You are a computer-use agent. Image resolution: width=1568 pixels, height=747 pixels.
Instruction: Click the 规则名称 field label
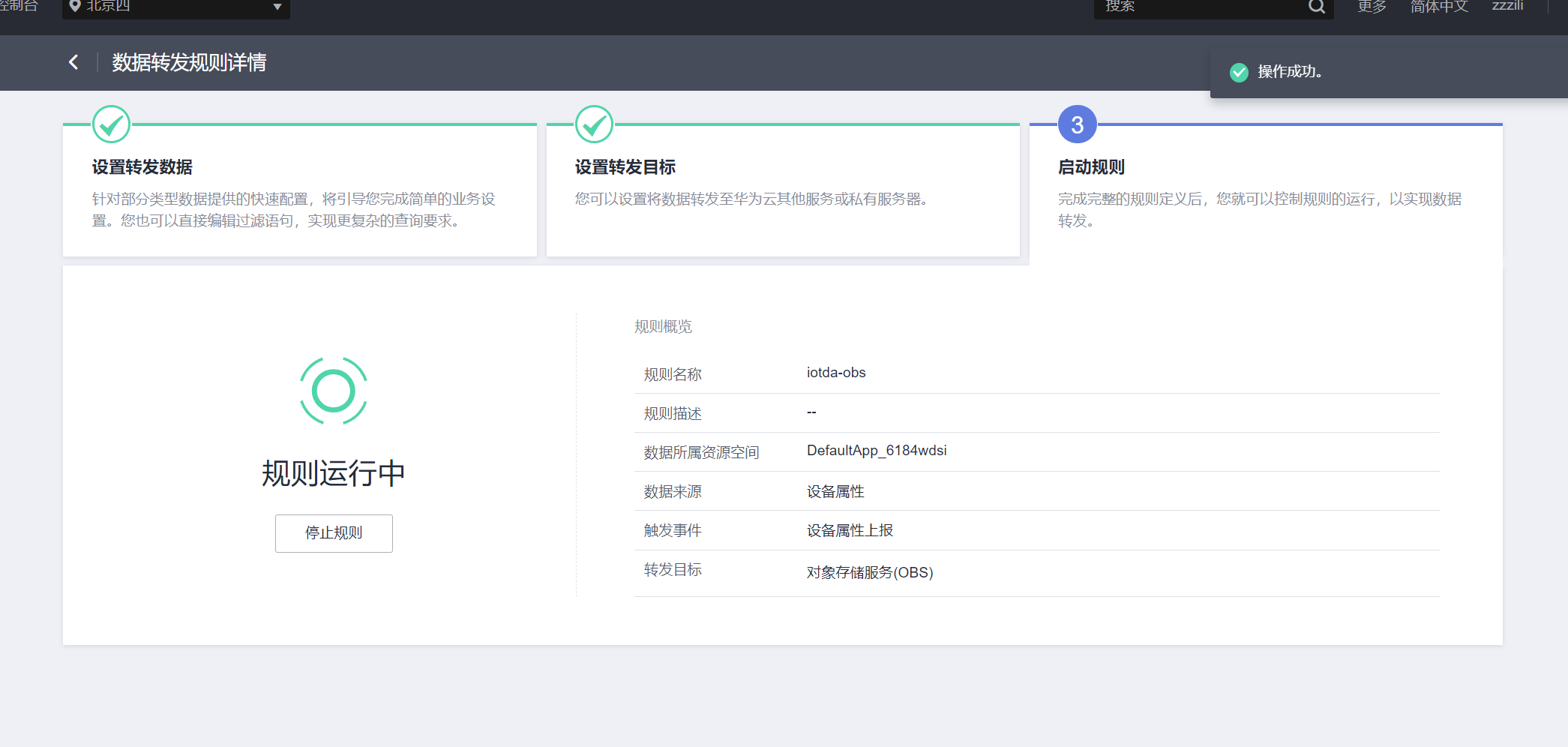[x=673, y=374]
